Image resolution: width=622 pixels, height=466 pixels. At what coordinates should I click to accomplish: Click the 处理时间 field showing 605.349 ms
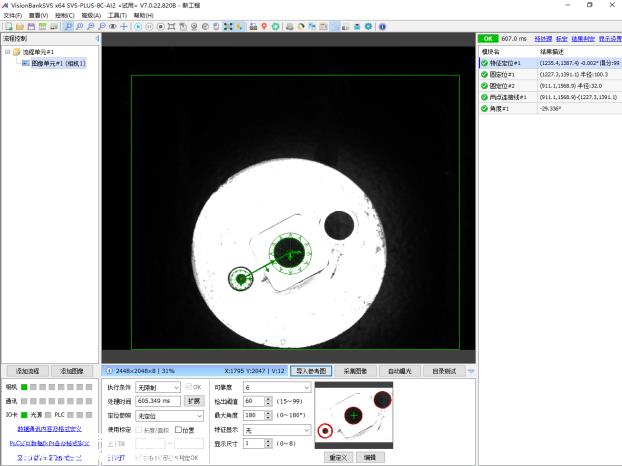[158, 401]
